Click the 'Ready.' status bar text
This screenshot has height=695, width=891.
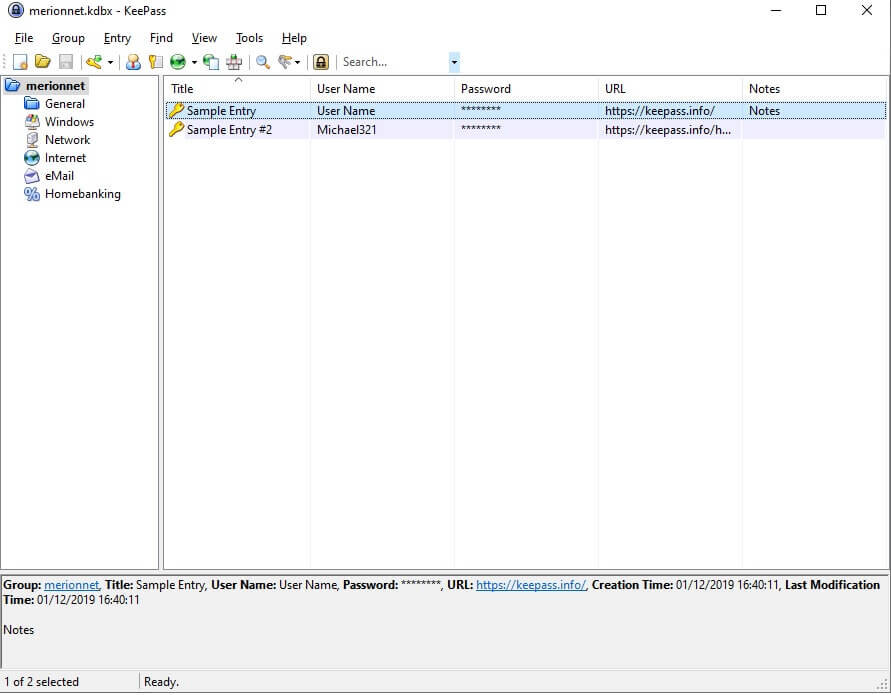tap(161, 682)
